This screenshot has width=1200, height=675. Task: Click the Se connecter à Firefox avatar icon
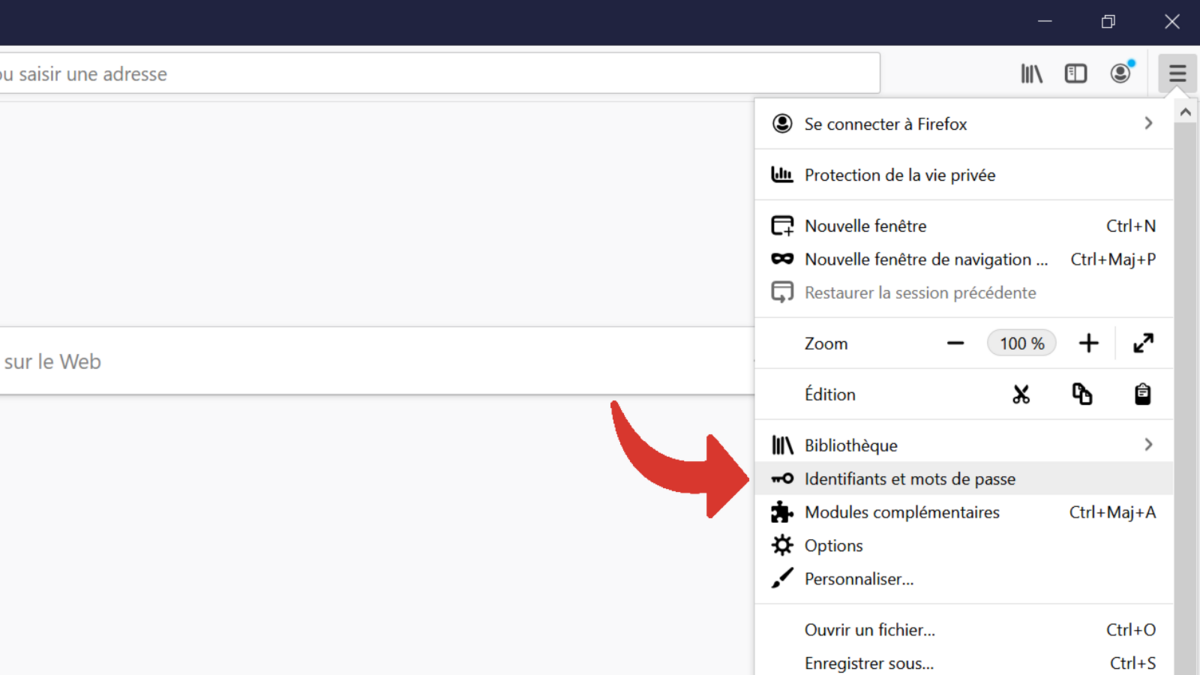(782, 124)
